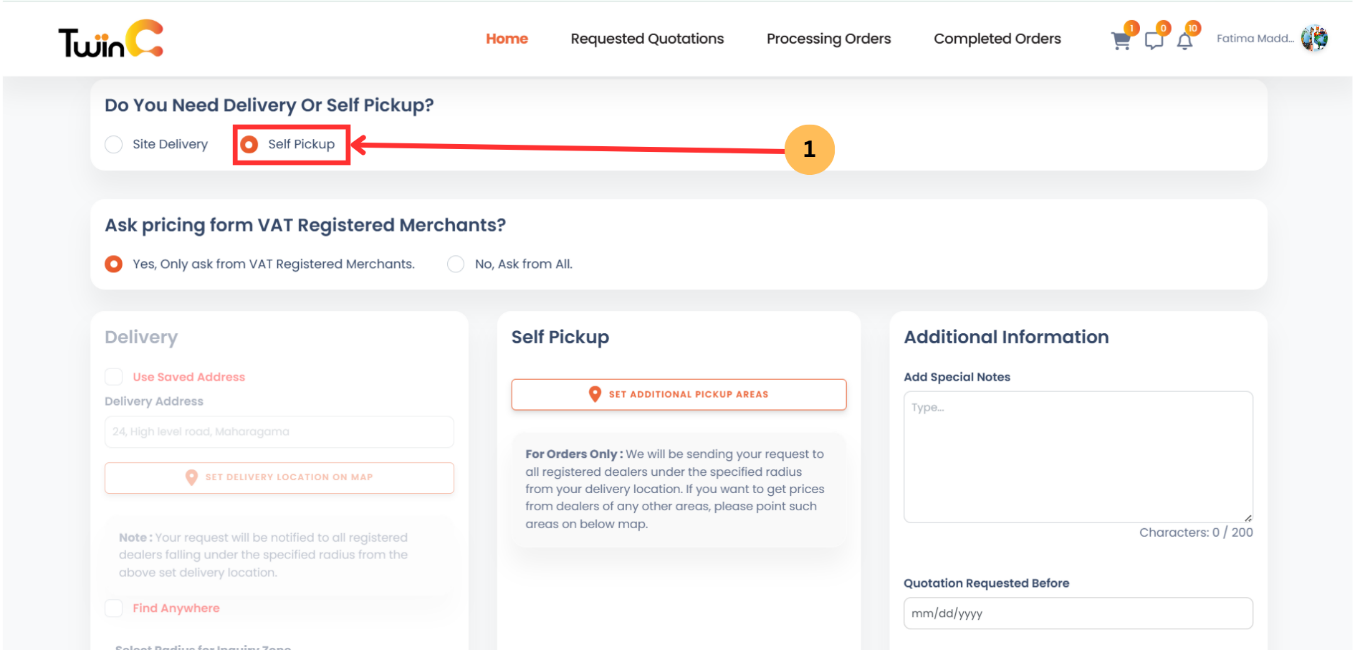Click the Add Special Notes text area
1355x650 pixels.
tap(1078, 455)
